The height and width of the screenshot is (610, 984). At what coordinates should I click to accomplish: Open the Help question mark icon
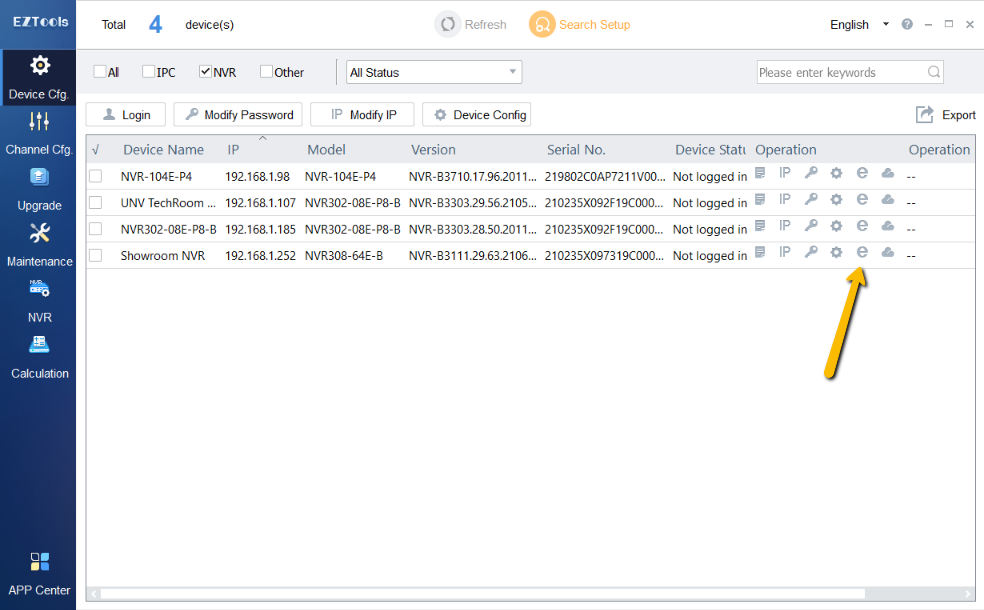(x=907, y=24)
